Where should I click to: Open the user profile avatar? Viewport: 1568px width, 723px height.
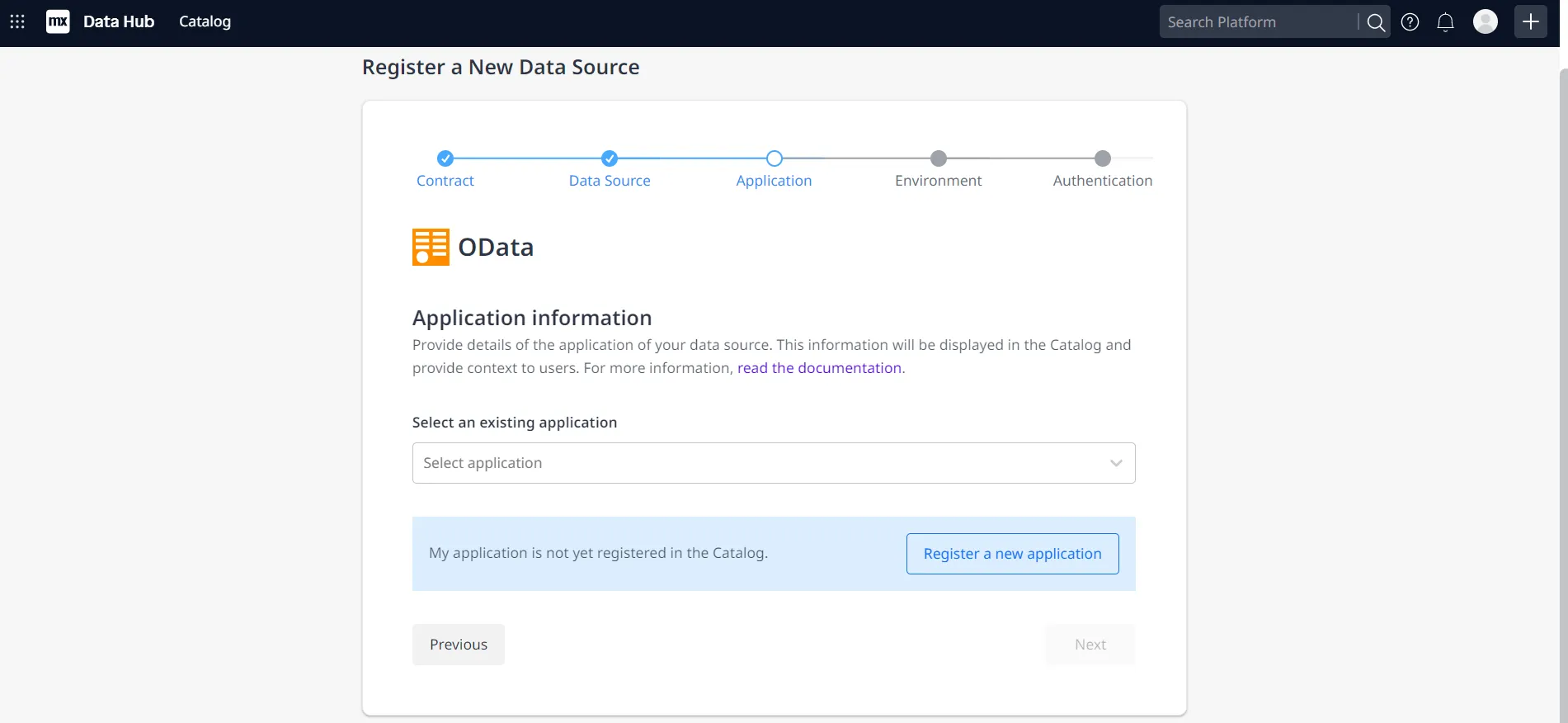coord(1485,21)
